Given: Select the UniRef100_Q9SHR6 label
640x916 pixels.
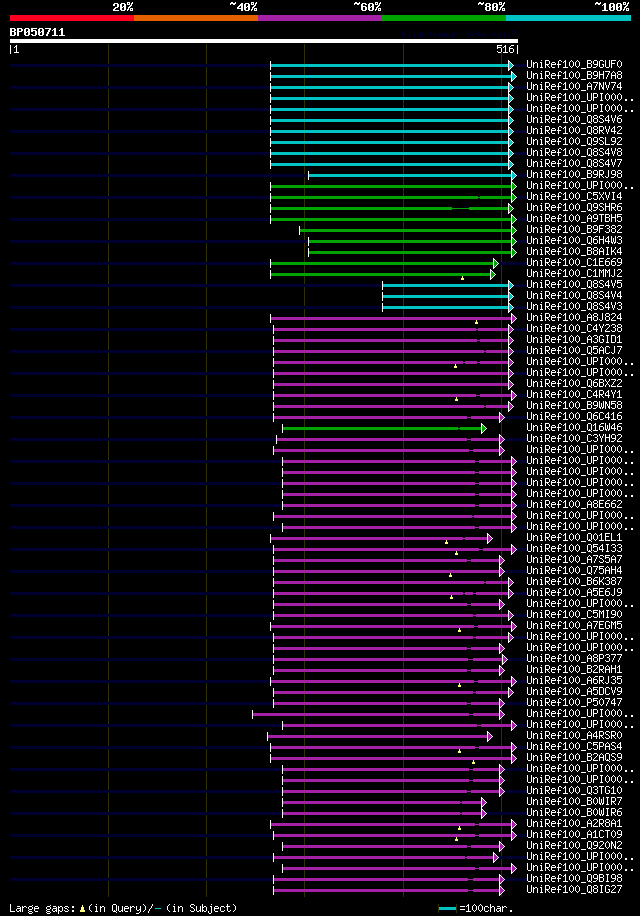Looking at the screenshot, I should (574, 207).
